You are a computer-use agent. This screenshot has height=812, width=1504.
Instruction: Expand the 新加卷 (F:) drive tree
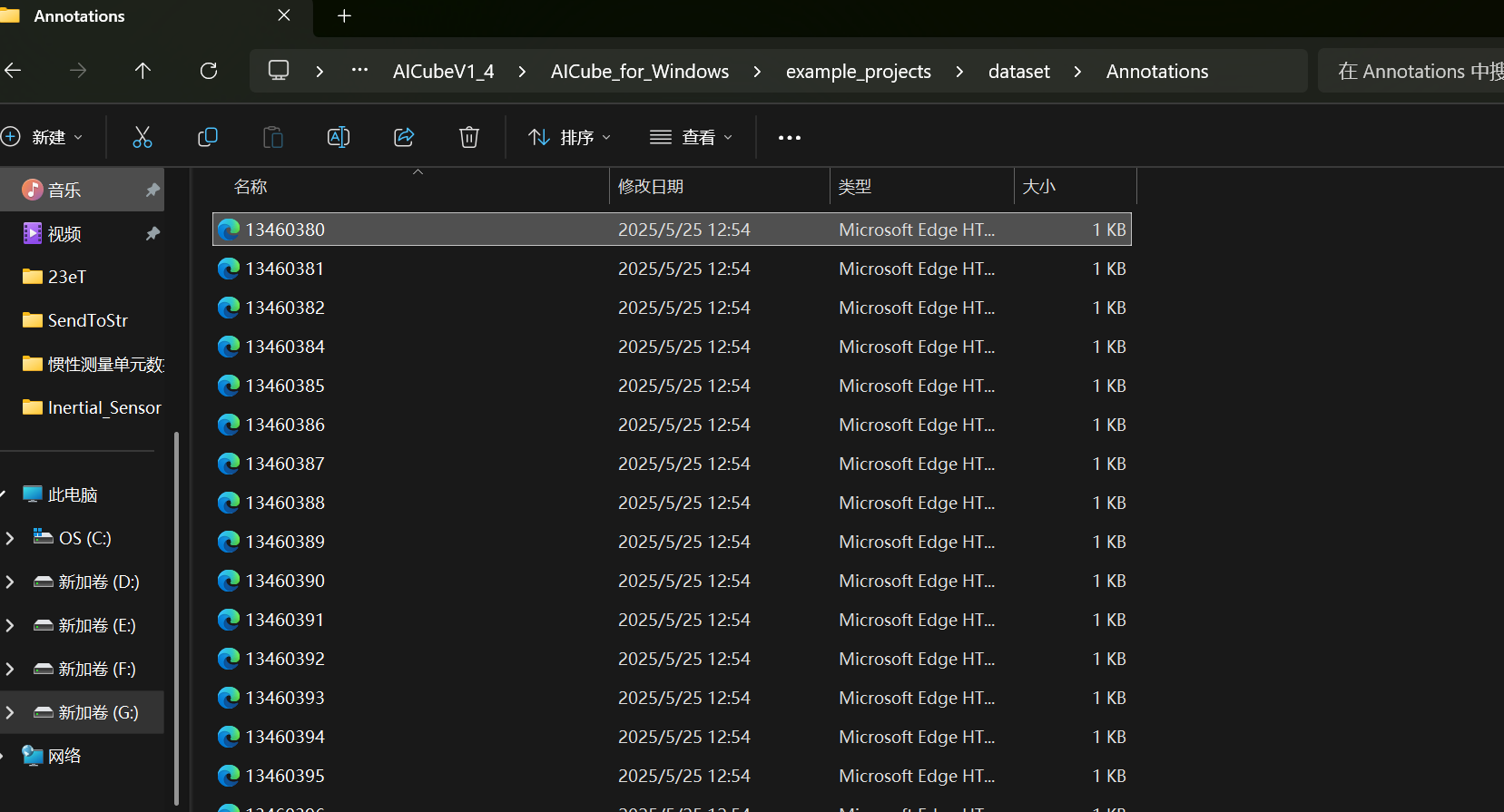tap(10, 669)
